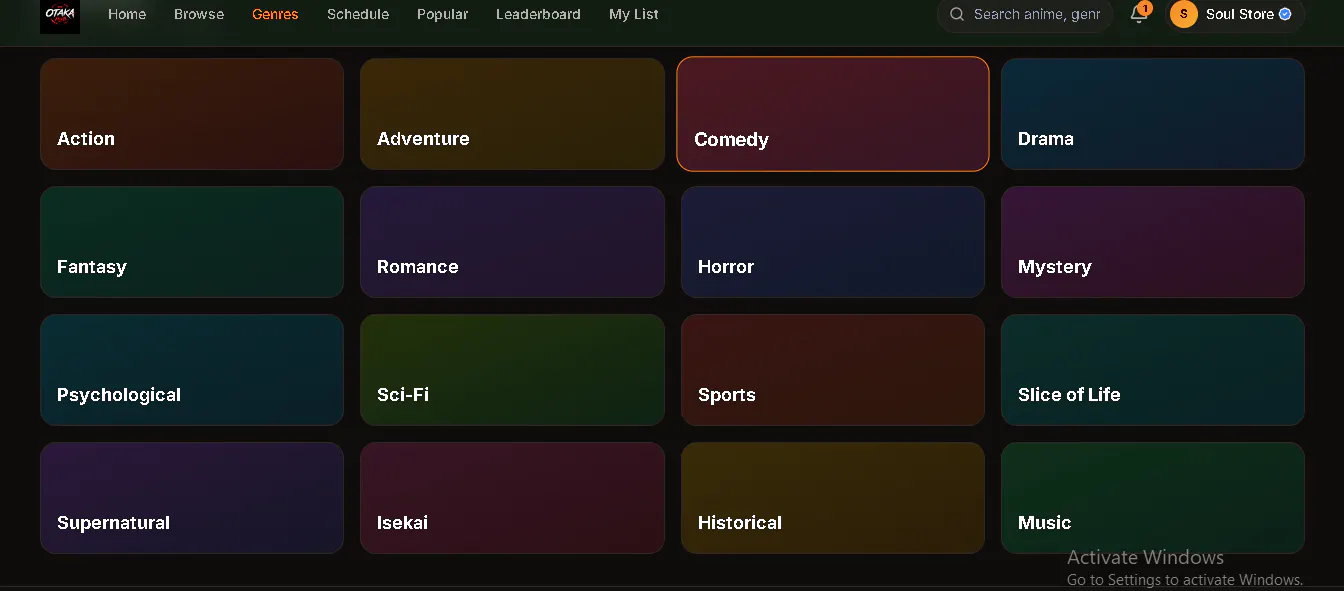Open the Browse section
The width and height of the screenshot is (1344, 591).
tap(199, 14)
